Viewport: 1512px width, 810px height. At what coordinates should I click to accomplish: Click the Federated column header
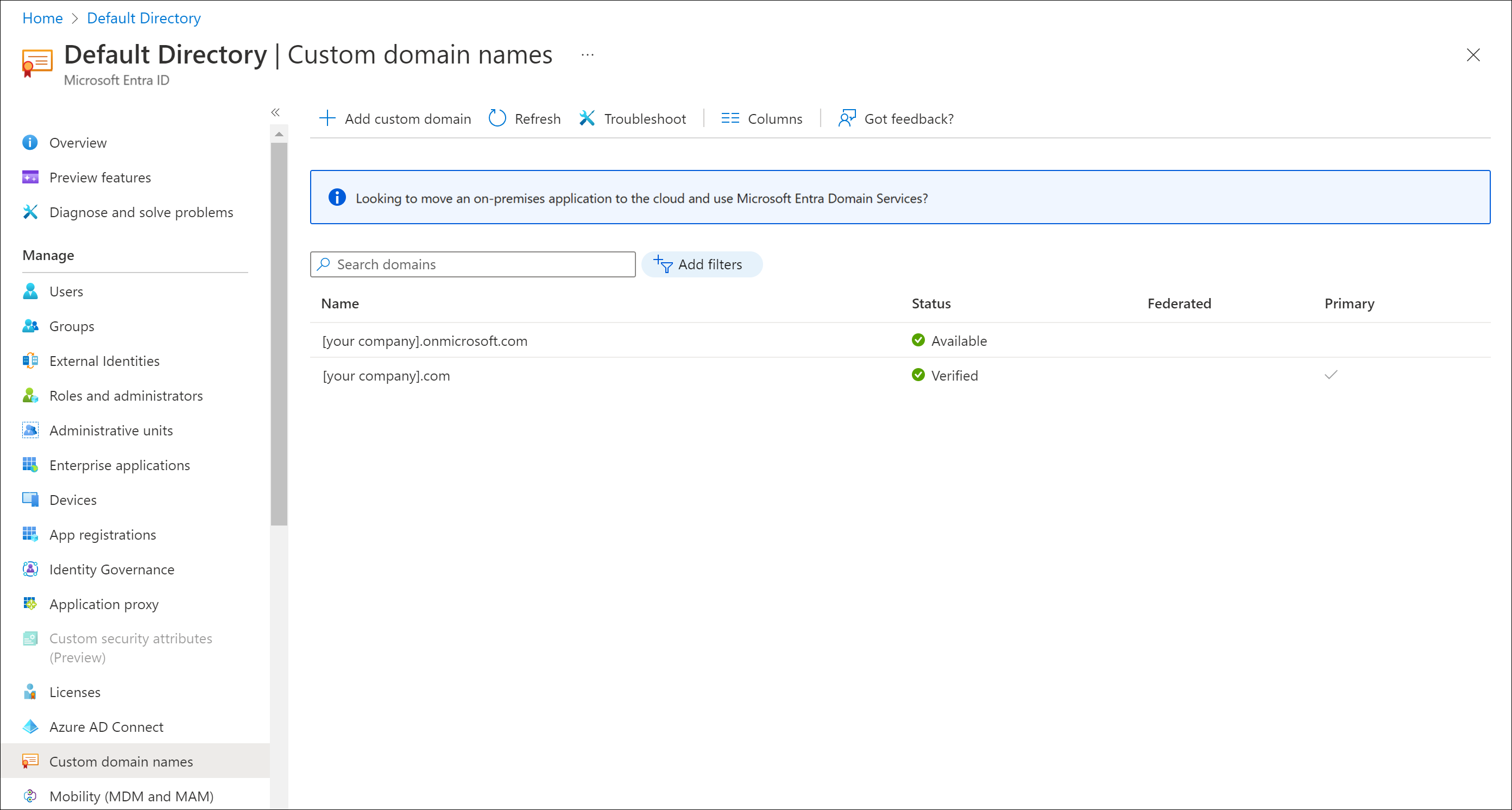pyautogui.click(x=1179, y=303)
